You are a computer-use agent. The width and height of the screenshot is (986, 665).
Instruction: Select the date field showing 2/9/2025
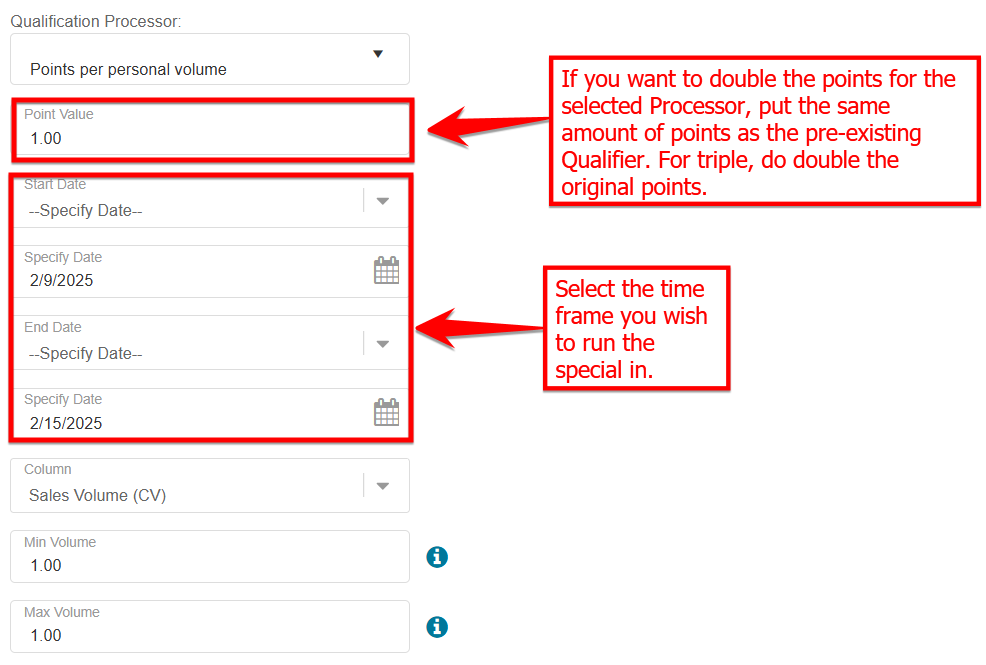190,280
